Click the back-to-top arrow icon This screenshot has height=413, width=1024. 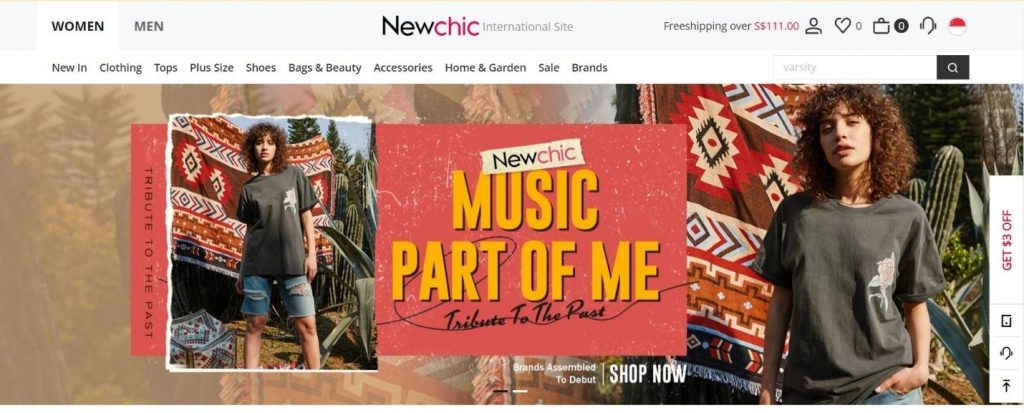pyautogui.click(x=1006, y=386)
